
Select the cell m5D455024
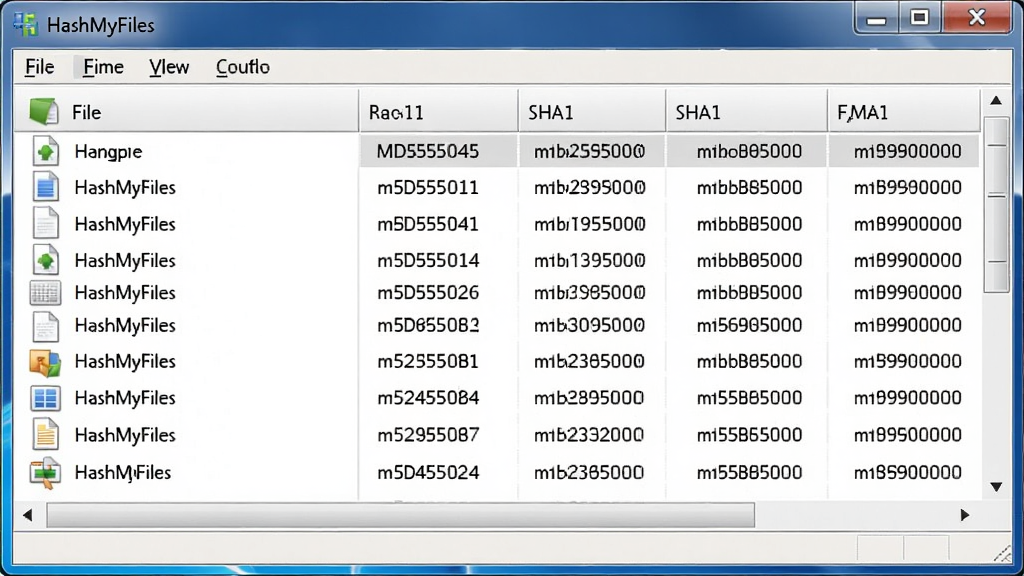point(428,472)
